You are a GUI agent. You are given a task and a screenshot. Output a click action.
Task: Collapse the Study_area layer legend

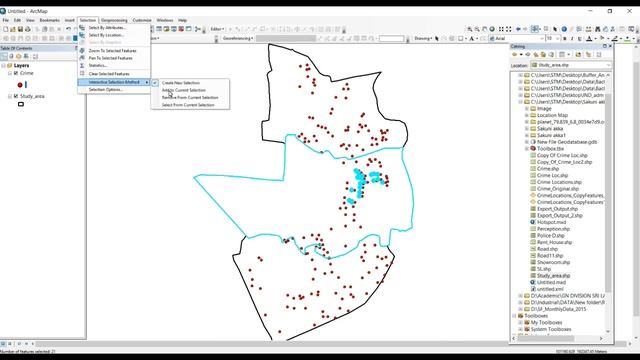pyautogui.click(x=10, y=96)
